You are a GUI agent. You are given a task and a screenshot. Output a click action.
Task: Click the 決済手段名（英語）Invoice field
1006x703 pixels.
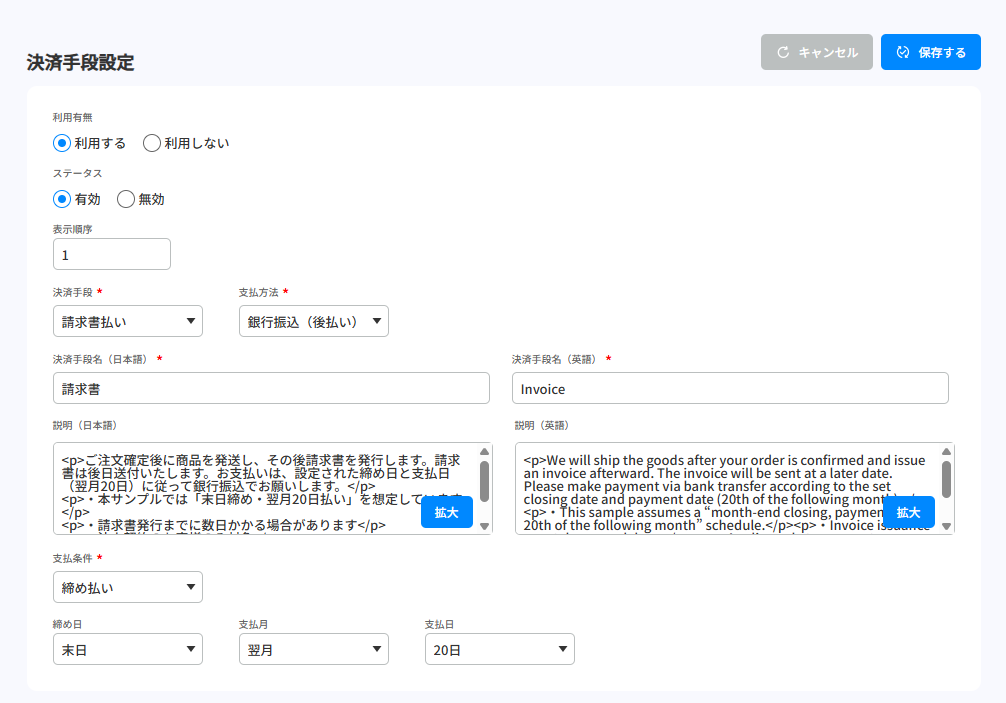click(729, 388)
